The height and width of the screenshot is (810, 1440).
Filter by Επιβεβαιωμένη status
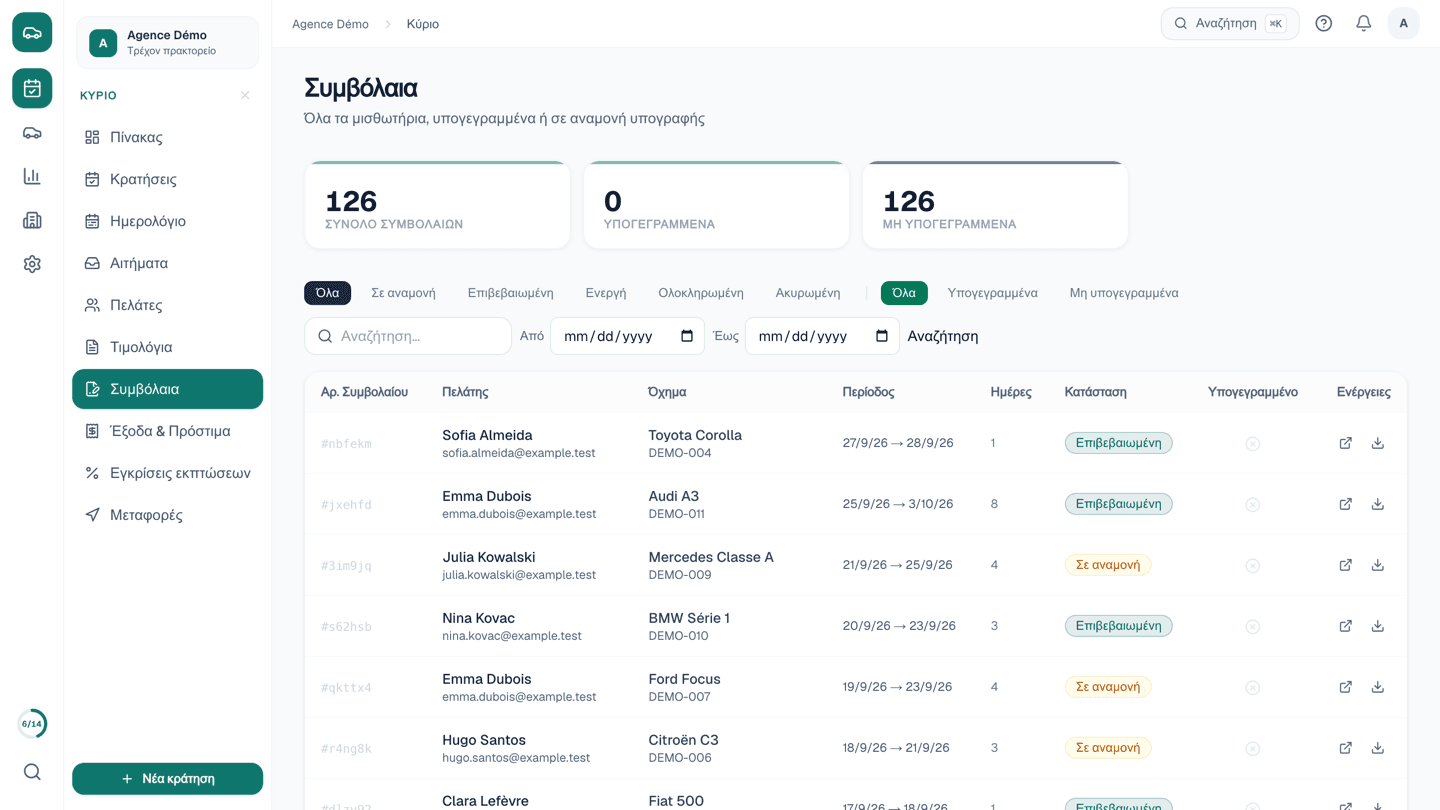510,293
